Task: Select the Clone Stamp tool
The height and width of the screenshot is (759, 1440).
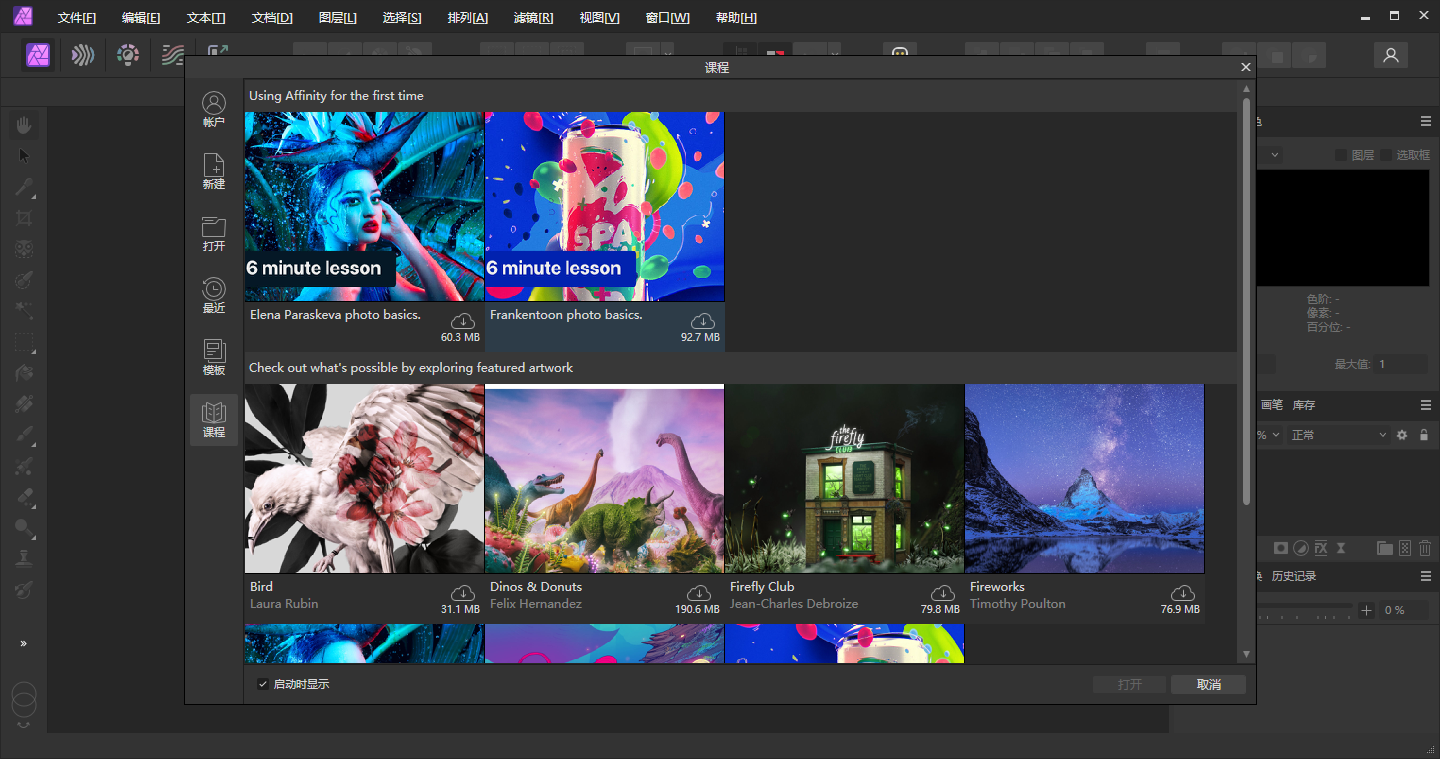Action: point(24,559)
